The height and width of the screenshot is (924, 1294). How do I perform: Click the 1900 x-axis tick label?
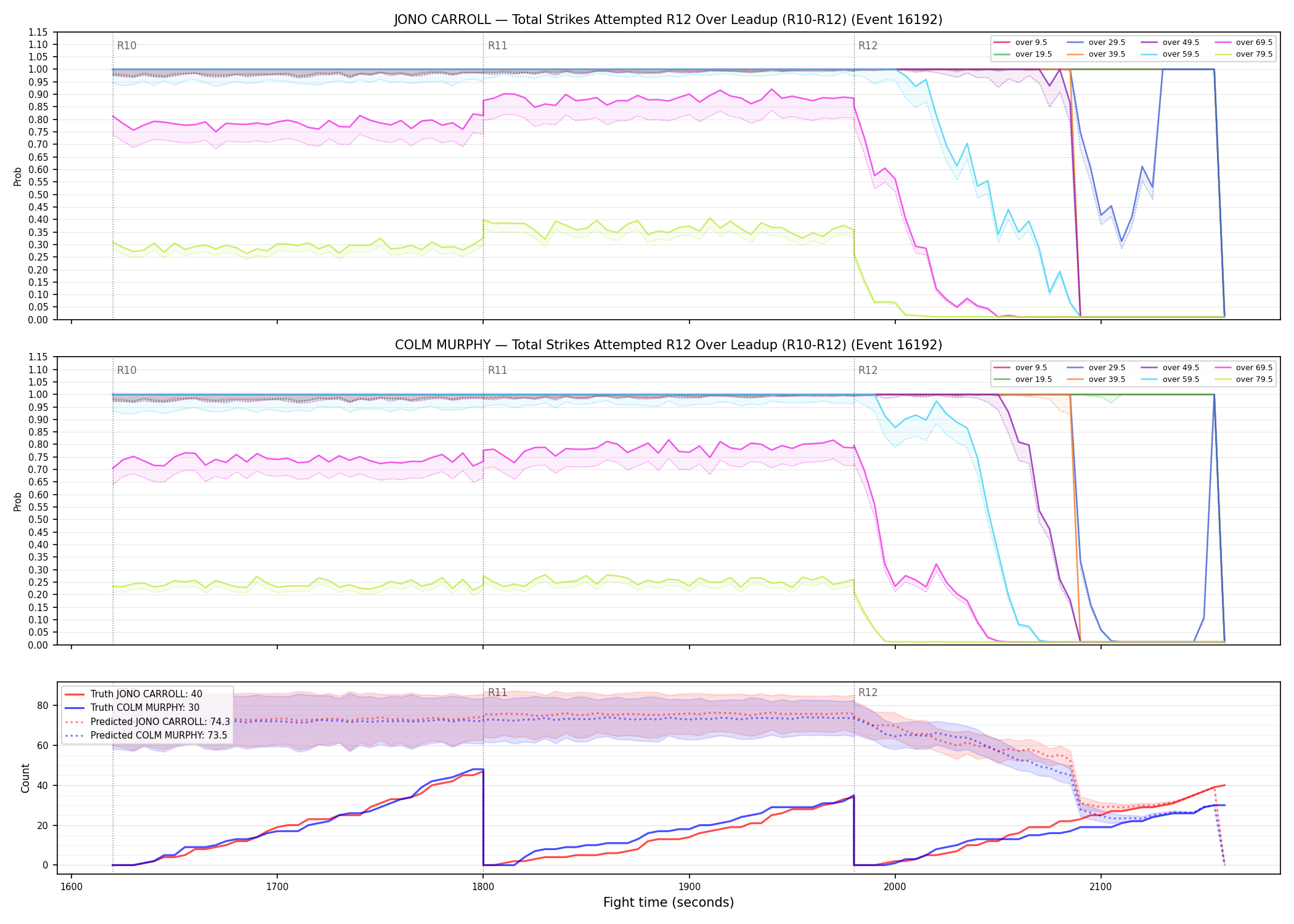(689, 886)
